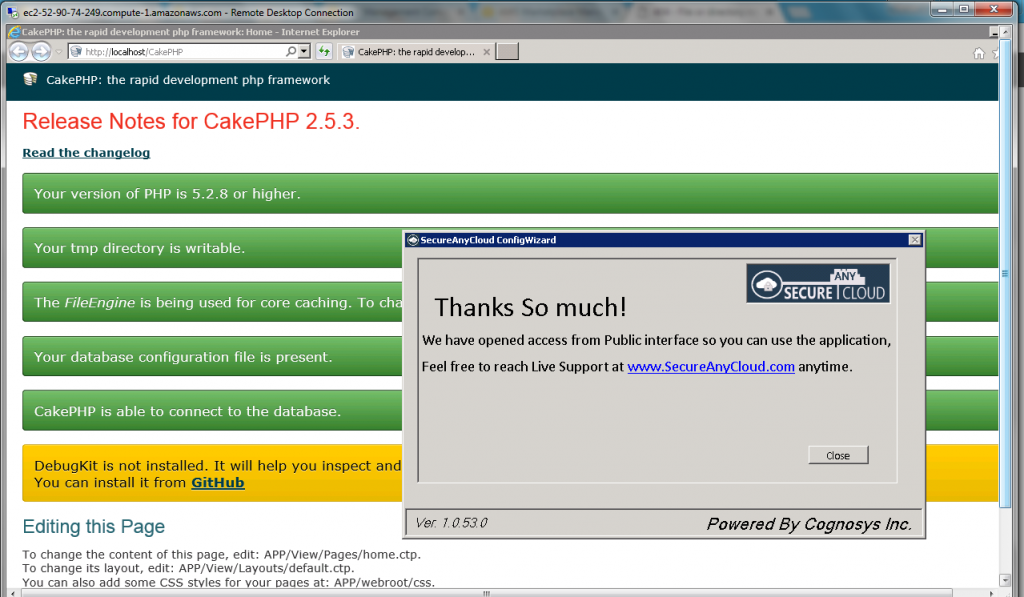Screen dimensions: 1024x597
Task: Click the GitHub link in the DebugKit notice
Action: tap(218, 482)
